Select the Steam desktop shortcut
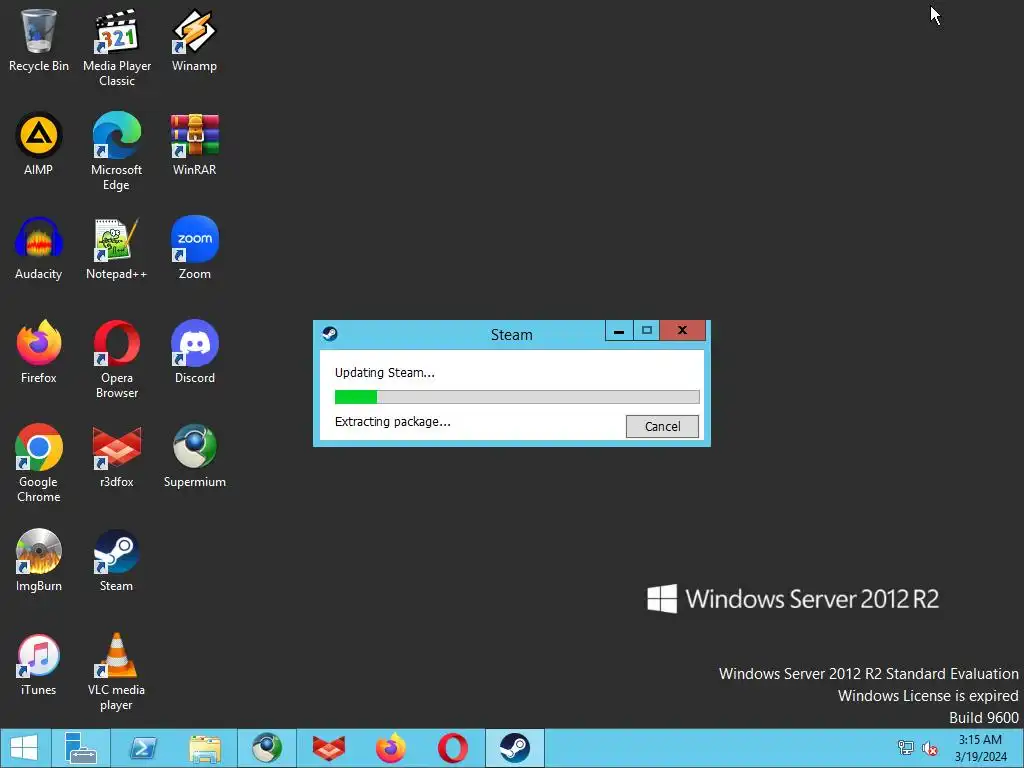This screenshot has height=768, width=1024. point(117,560)
